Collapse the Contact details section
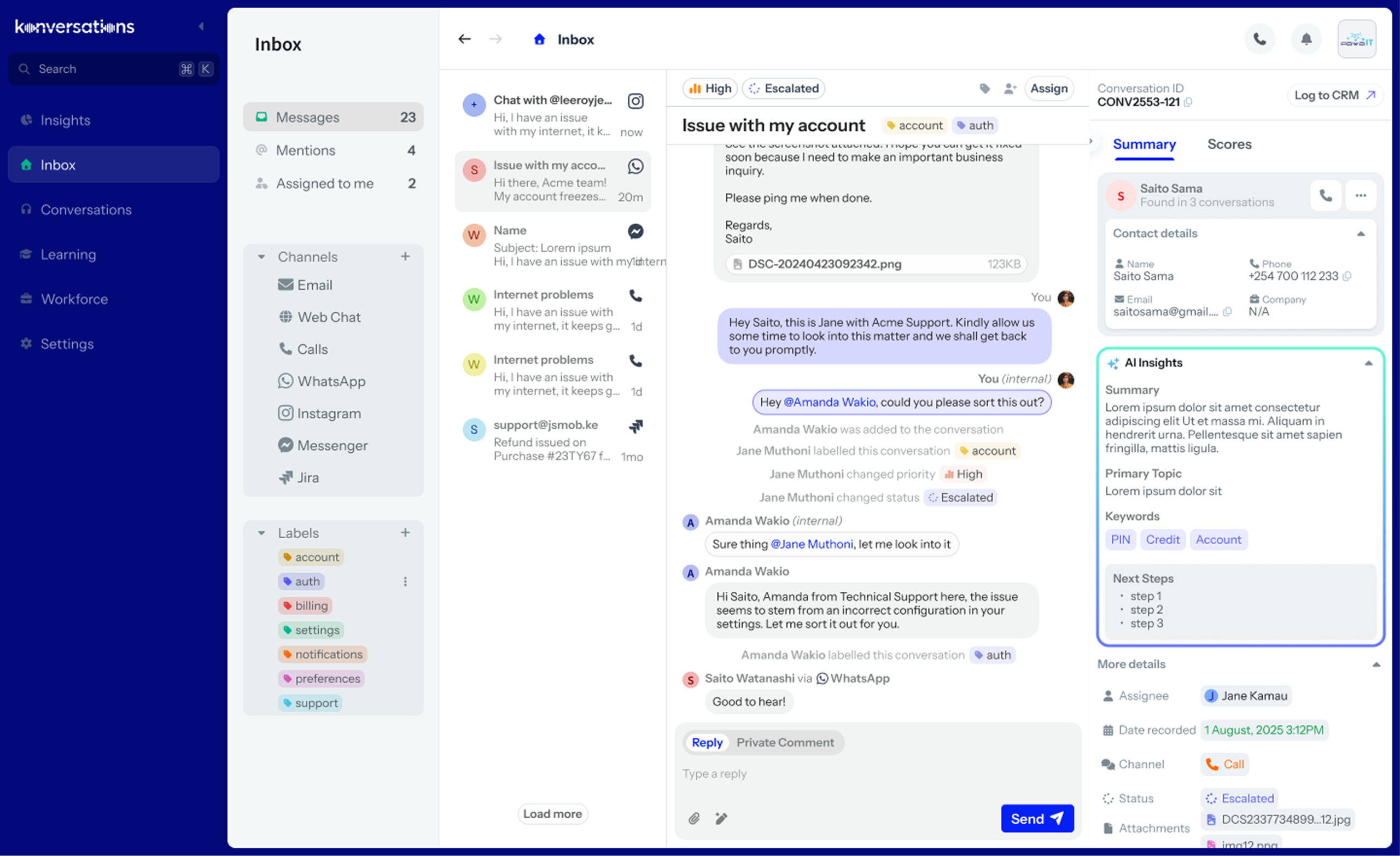This screenshot has height=856, width=1400. coord(1360,234)
